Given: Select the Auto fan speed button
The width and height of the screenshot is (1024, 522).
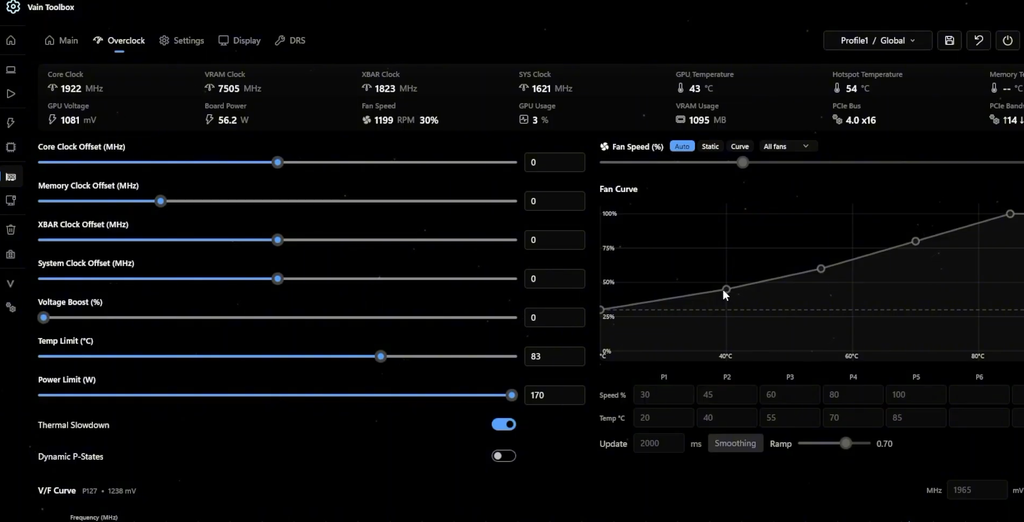Looking at the screenshot, I should 682,146.
